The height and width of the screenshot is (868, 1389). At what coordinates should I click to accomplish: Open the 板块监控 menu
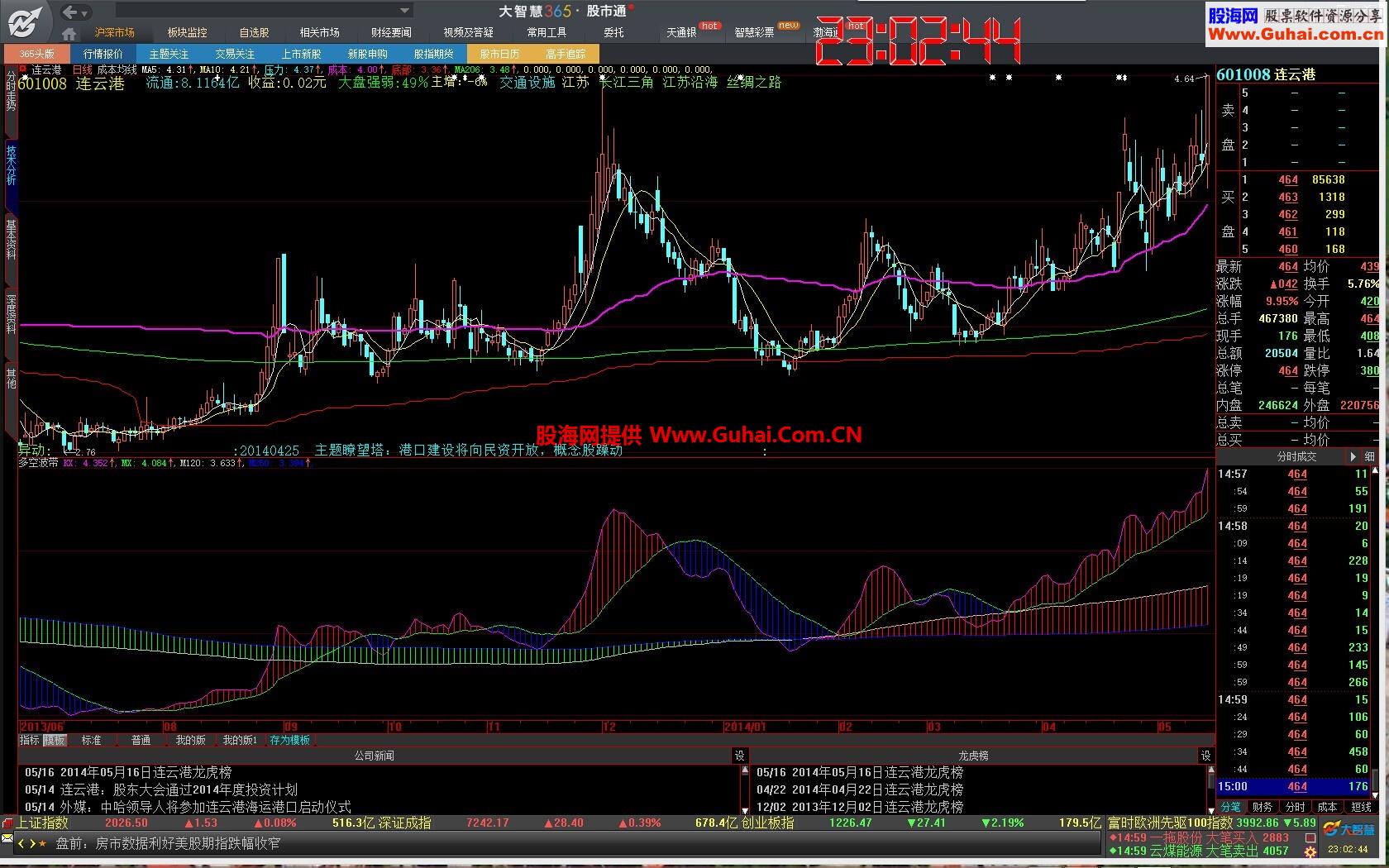pos(187,33)
